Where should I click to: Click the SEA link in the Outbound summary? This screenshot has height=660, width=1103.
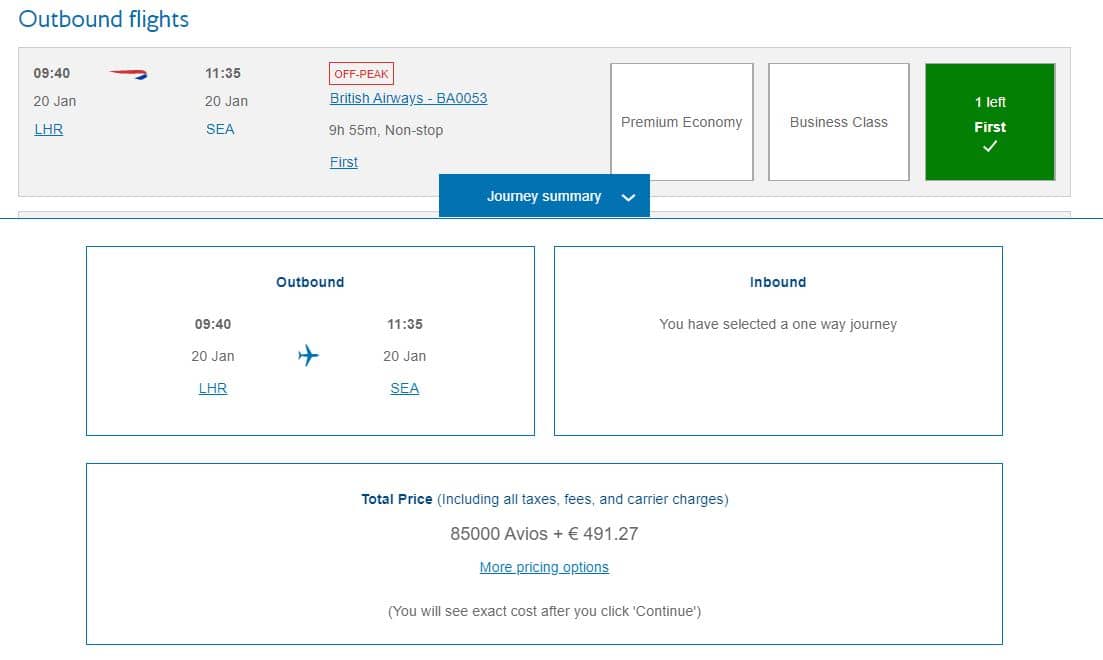(405, 388)
